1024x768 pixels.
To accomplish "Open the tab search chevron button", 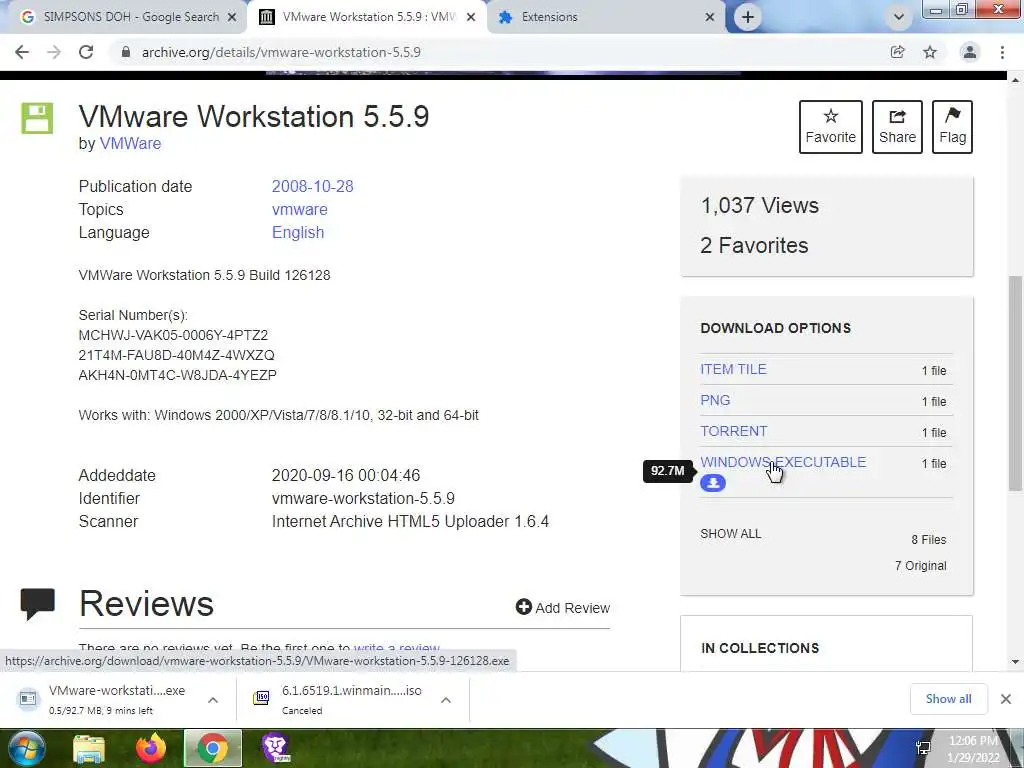I will [899, 17].
